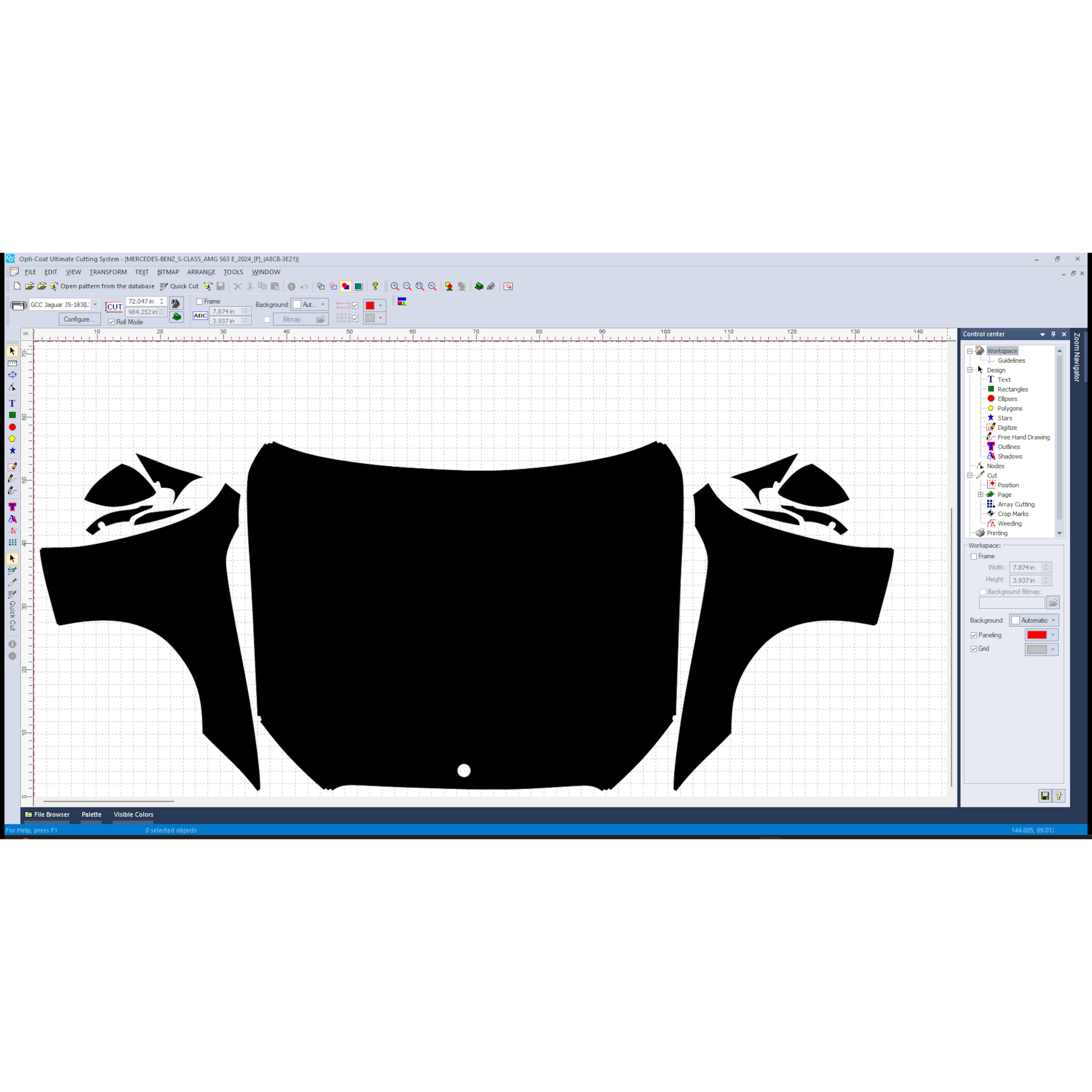Viewport: 1092px width, 1092px height.
Task: Create a new blank document
Action: [x=17, y=286]
